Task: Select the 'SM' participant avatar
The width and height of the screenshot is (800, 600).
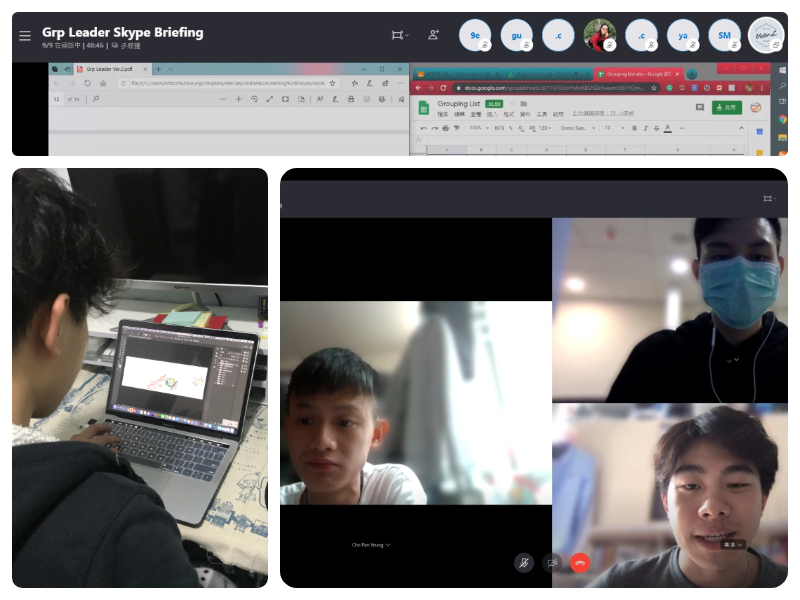Action: coord(724,35)
